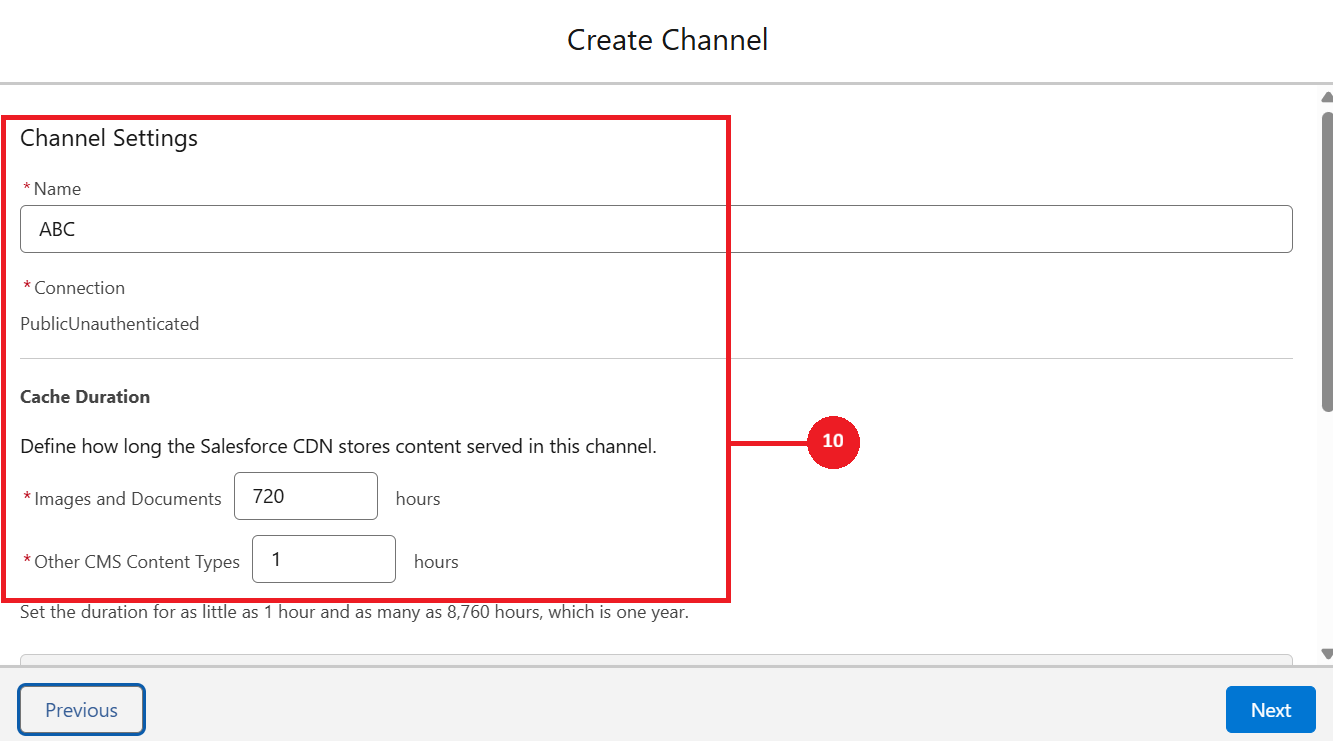Click the Name input field containing ABC
This screenshot has height=741, width=1333.
(655, 229)
